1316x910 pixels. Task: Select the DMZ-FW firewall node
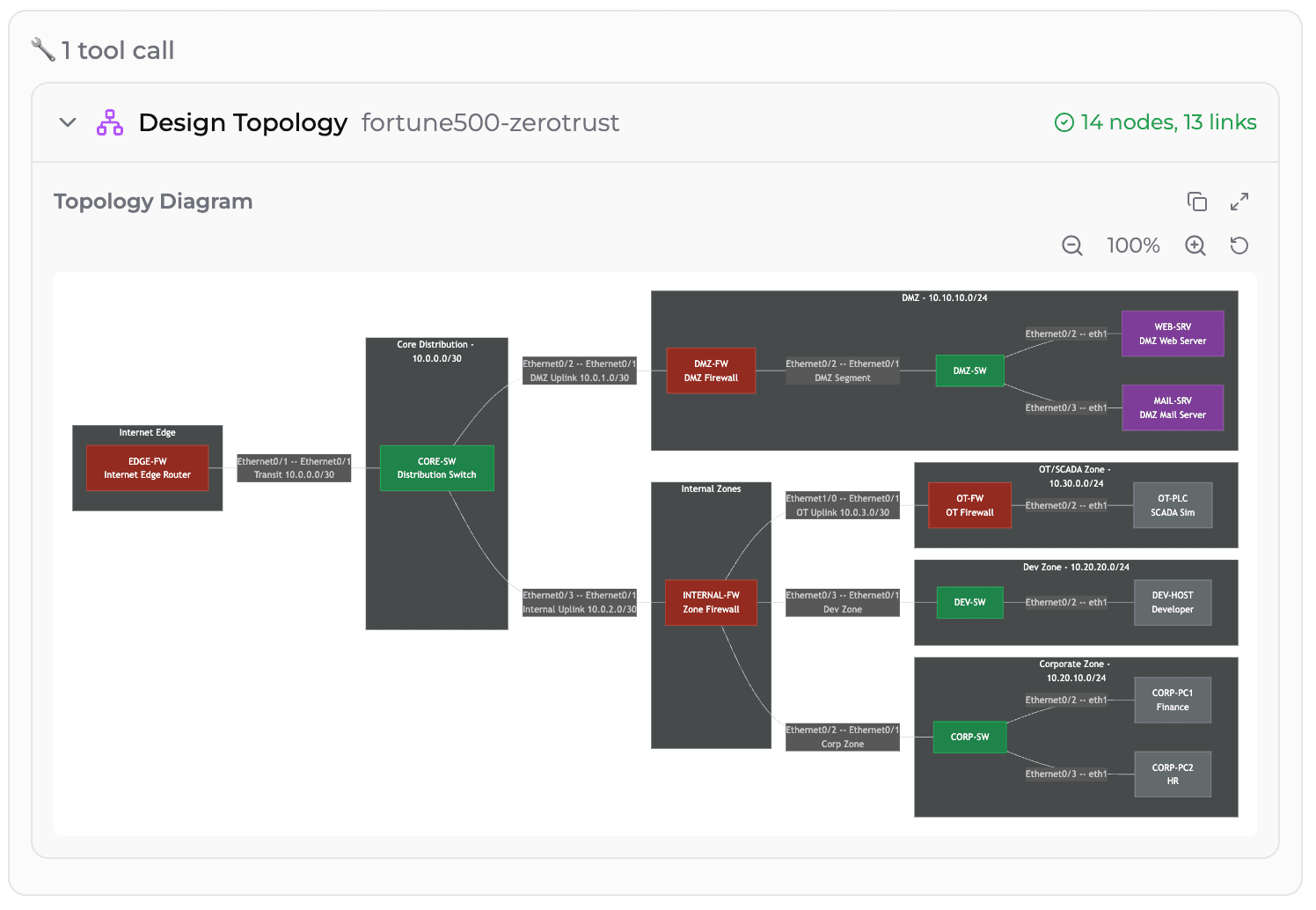tap(711, 371)
